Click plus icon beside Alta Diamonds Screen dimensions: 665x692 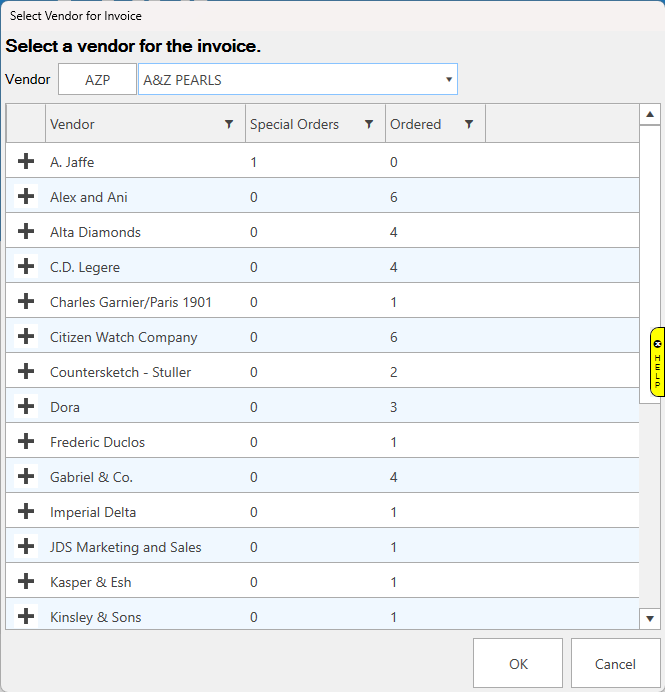[26, 231]
